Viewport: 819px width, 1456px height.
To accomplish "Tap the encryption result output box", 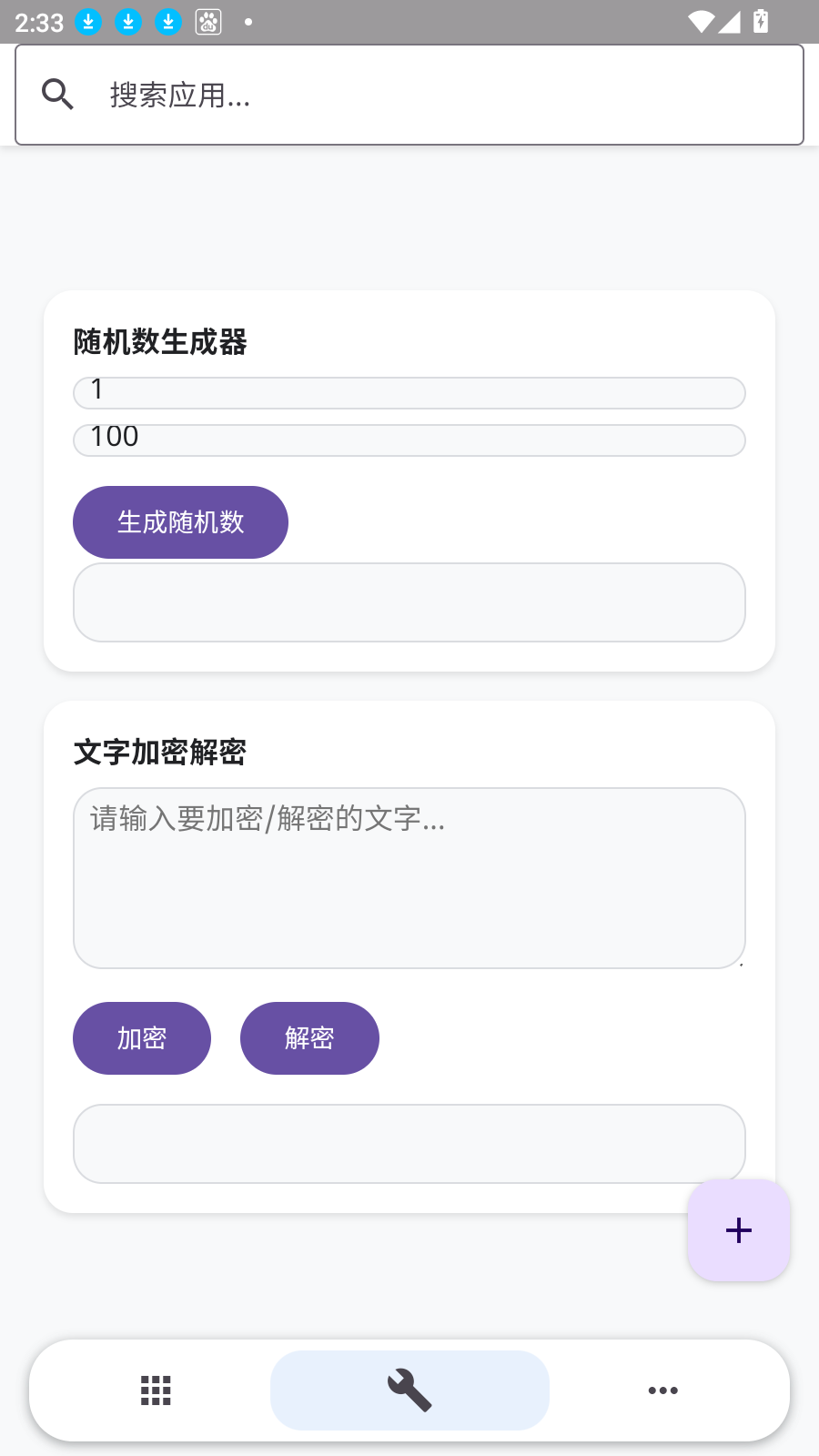I will 409,1144.
